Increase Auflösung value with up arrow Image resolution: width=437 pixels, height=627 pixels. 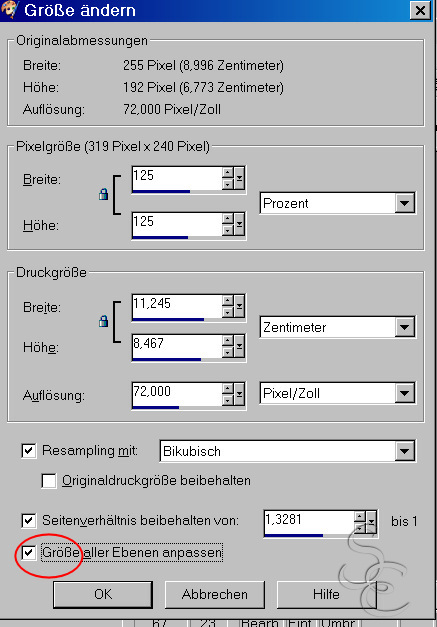click(227, 388)
